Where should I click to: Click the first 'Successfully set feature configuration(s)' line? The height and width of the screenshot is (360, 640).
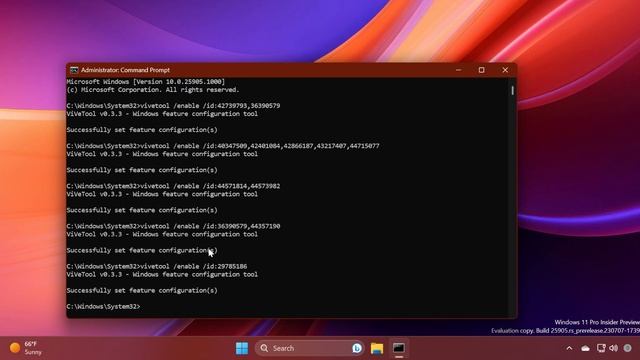[142, 130]
